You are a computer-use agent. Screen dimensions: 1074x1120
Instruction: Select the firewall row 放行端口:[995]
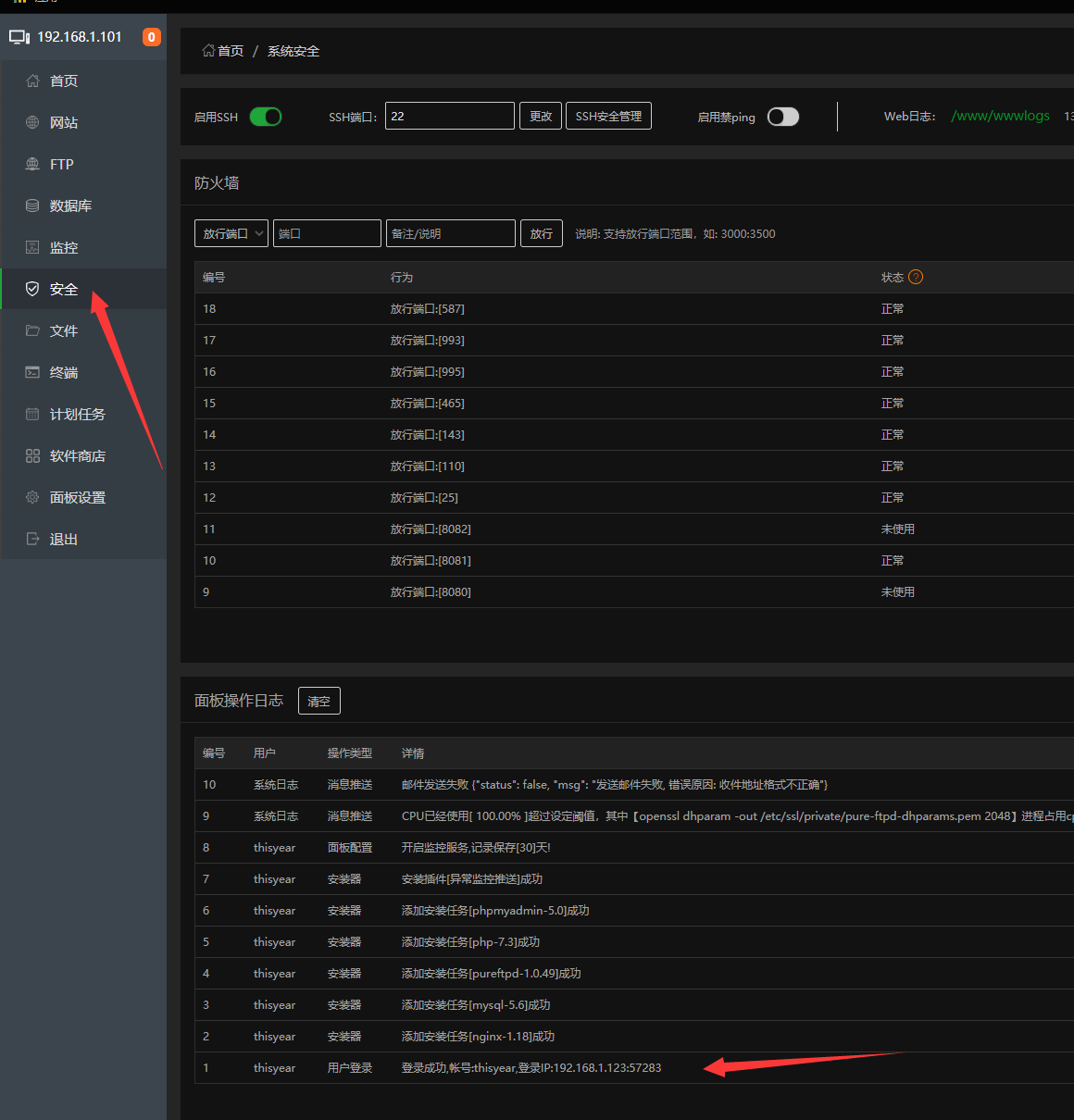pos(634,372)
